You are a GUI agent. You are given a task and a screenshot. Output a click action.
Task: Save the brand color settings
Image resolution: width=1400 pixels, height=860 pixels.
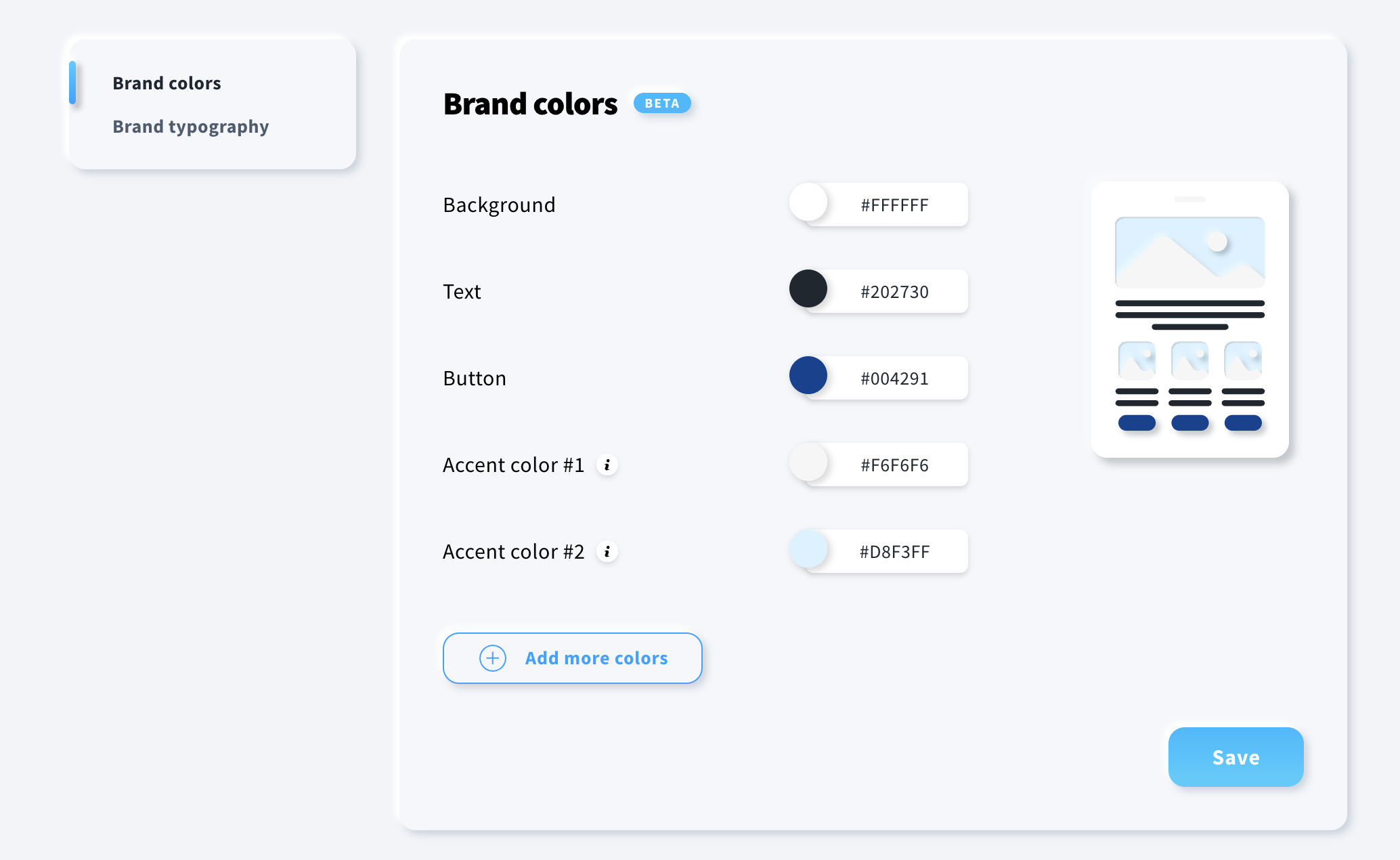tap(1235, 757)
